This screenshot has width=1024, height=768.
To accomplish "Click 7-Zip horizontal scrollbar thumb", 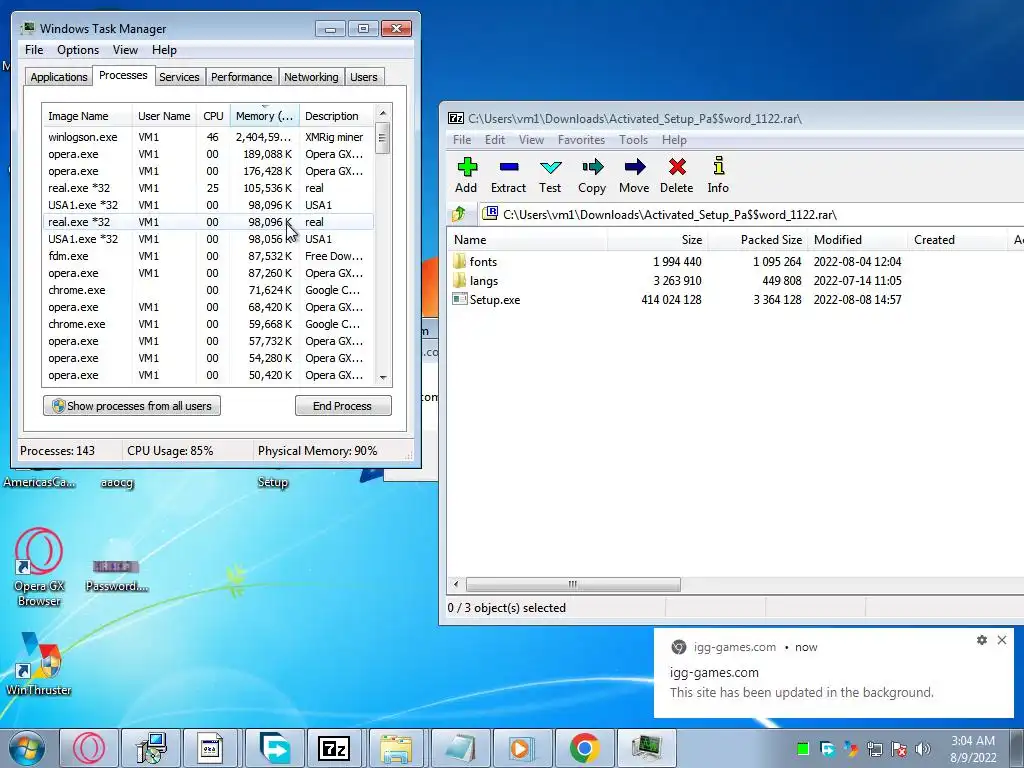I will [x=573, y=584].
